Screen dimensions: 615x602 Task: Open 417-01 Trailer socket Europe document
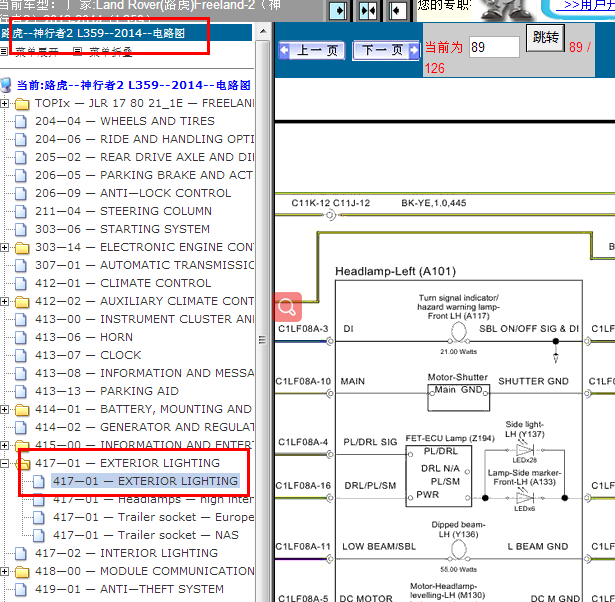[153, 517]
